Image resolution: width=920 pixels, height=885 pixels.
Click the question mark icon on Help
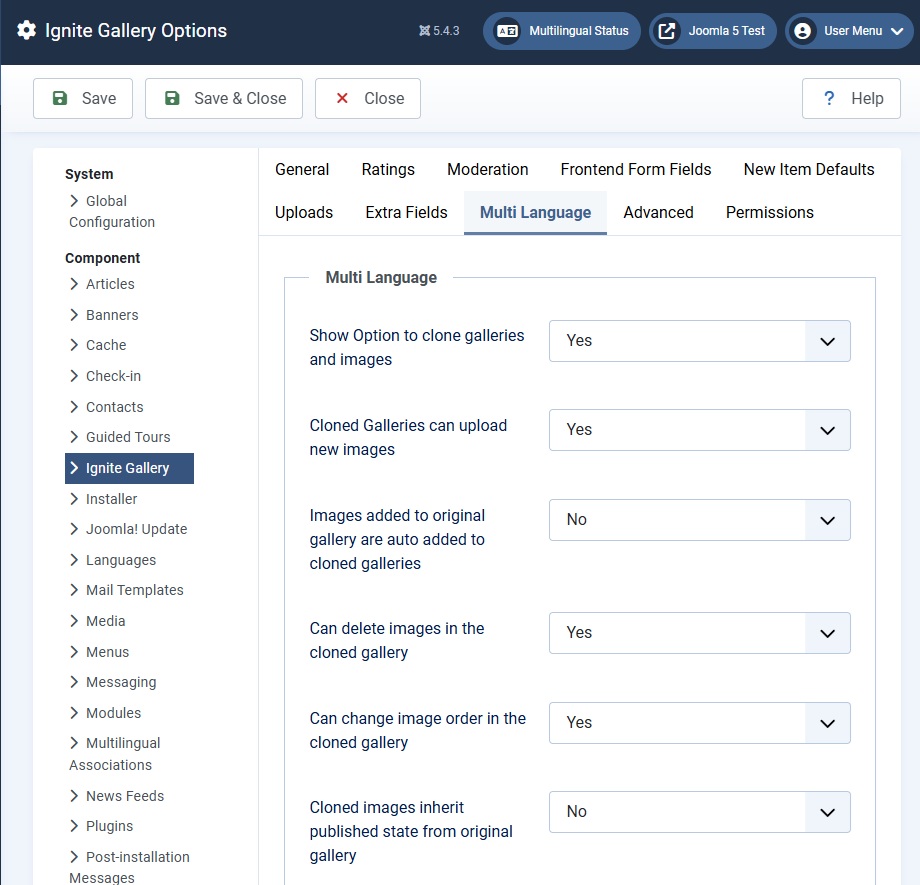tap(829, 98)
